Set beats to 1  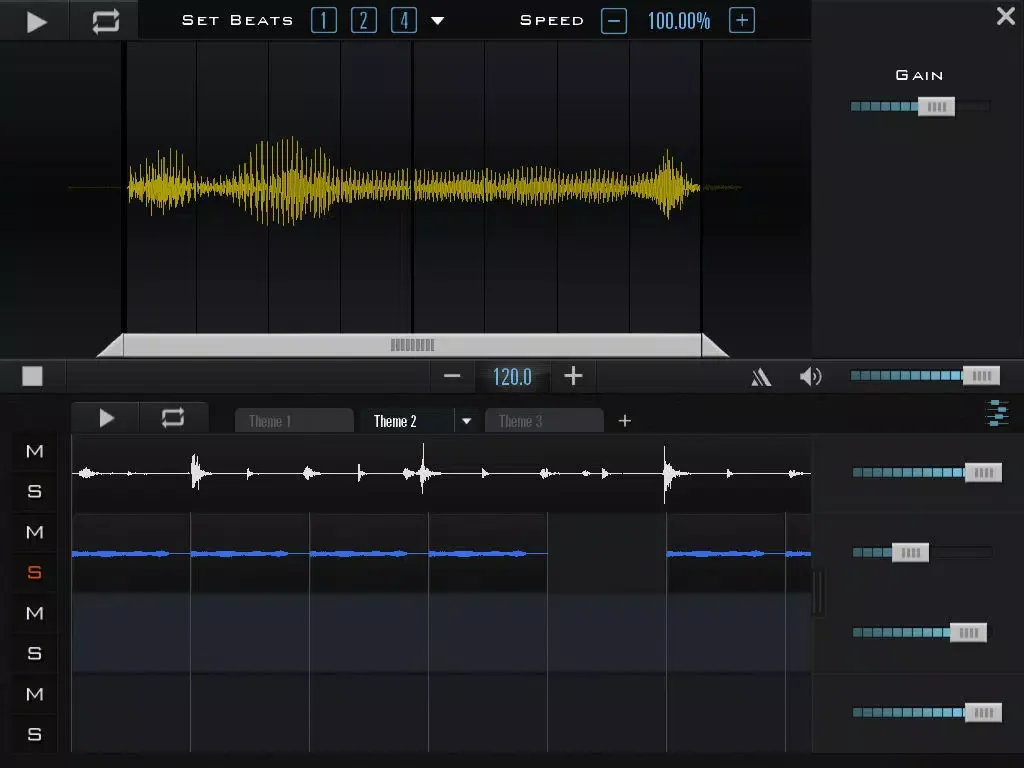point(323,20)
